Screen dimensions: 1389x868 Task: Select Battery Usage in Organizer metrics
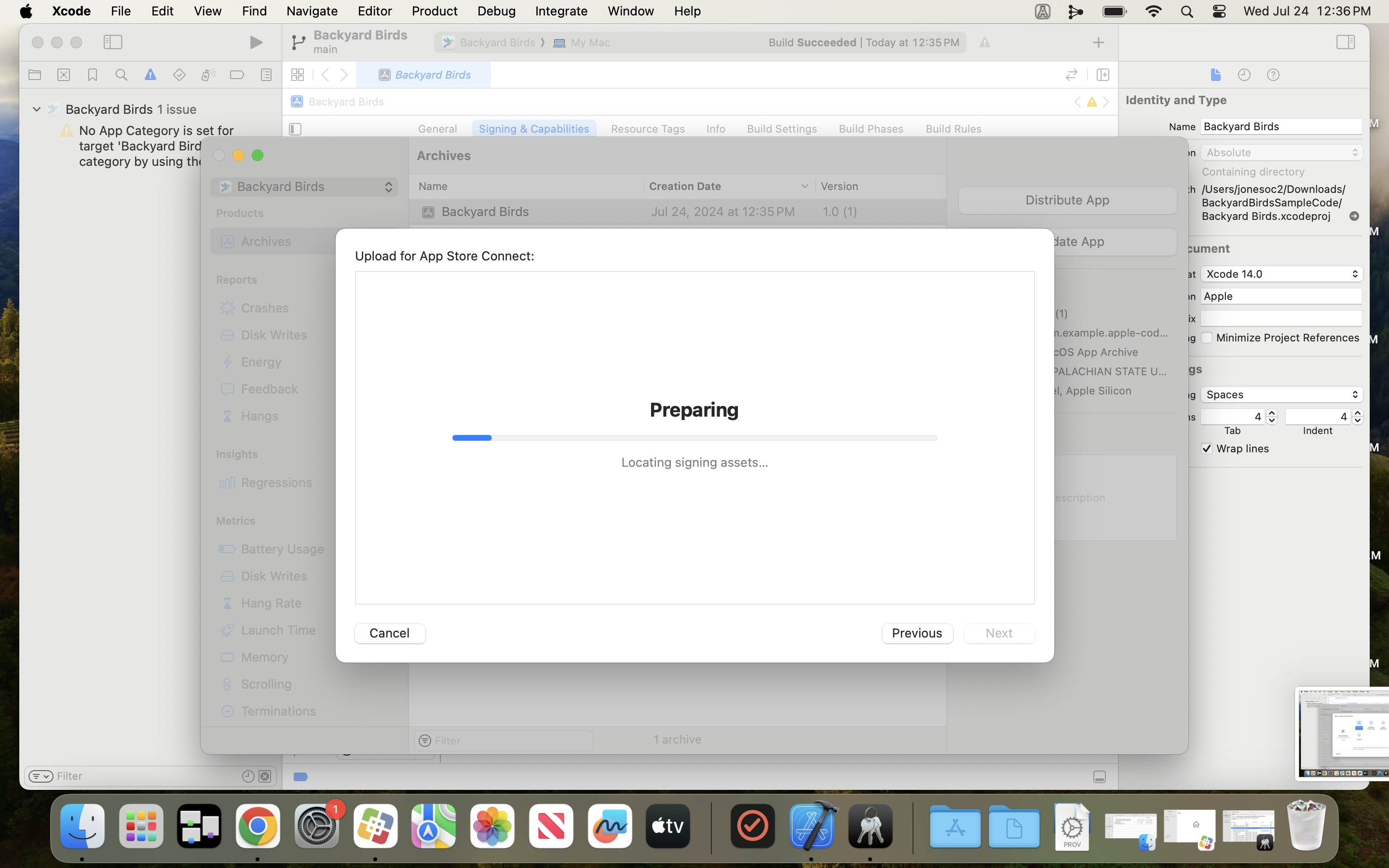(271, 549)
